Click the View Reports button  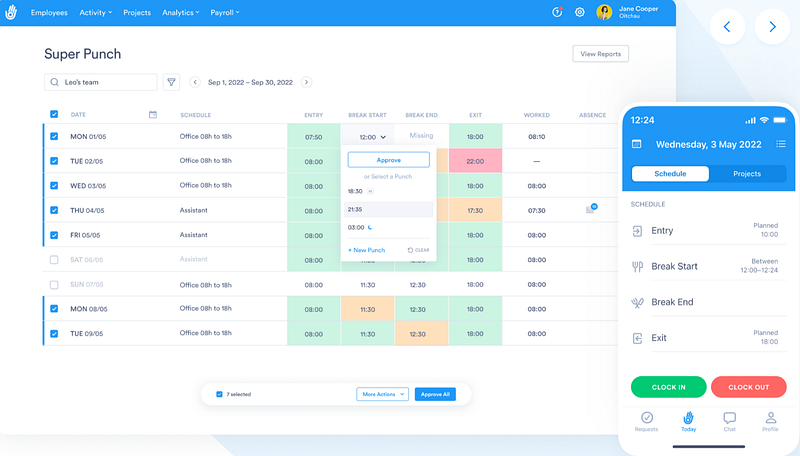(601, 54)
